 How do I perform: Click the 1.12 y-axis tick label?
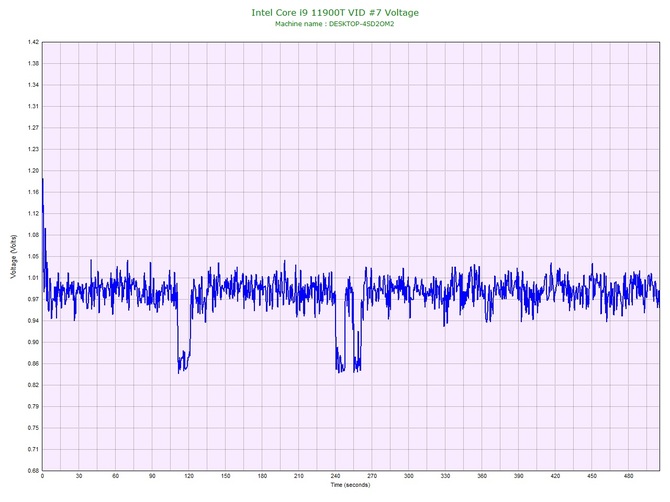pyautogui.click(x=33, y=213)
